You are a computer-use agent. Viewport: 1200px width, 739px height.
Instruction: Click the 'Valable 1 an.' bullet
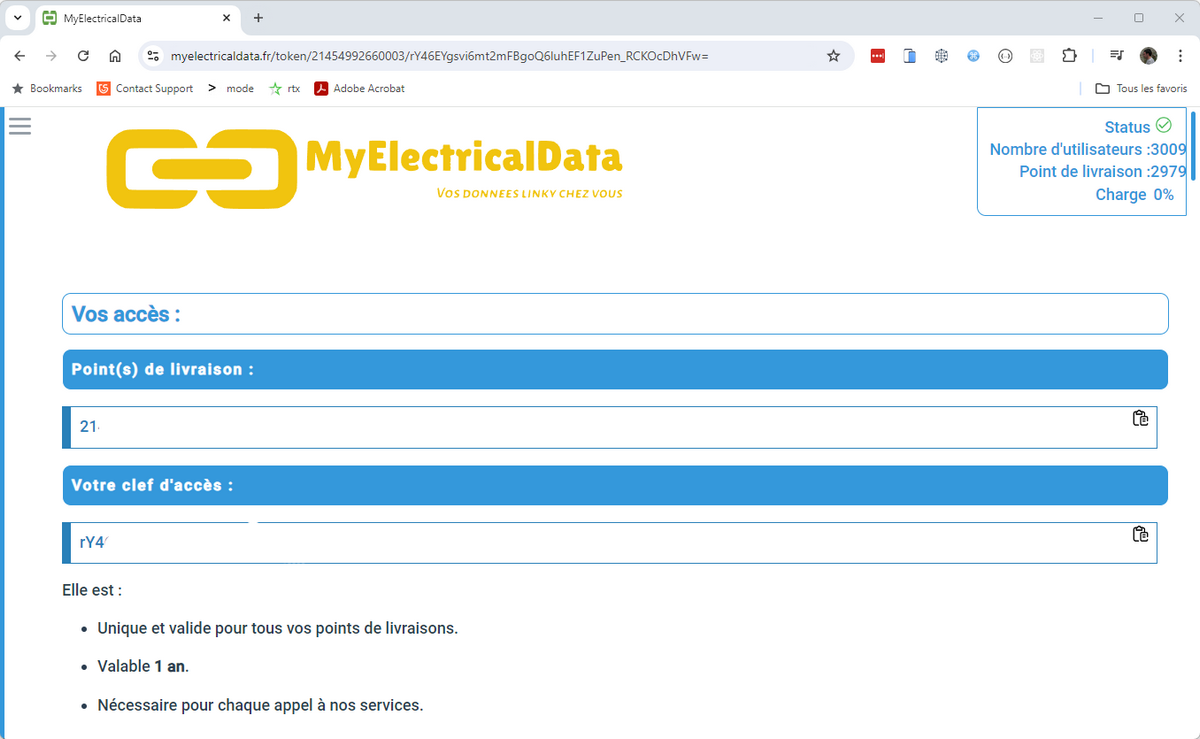(143, 667)
